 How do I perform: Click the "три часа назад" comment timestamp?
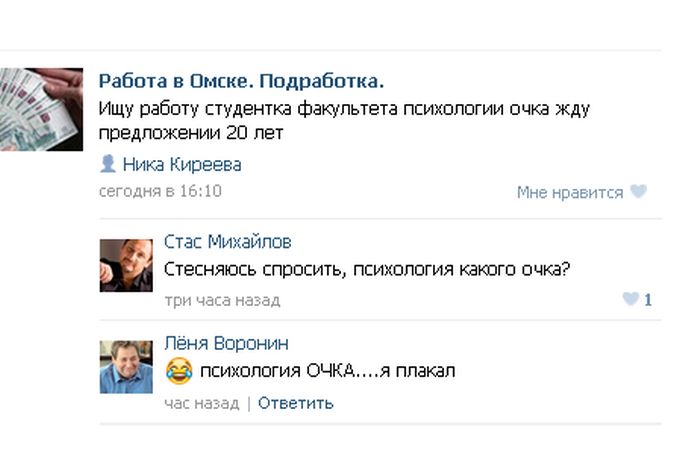coord(222,299)
